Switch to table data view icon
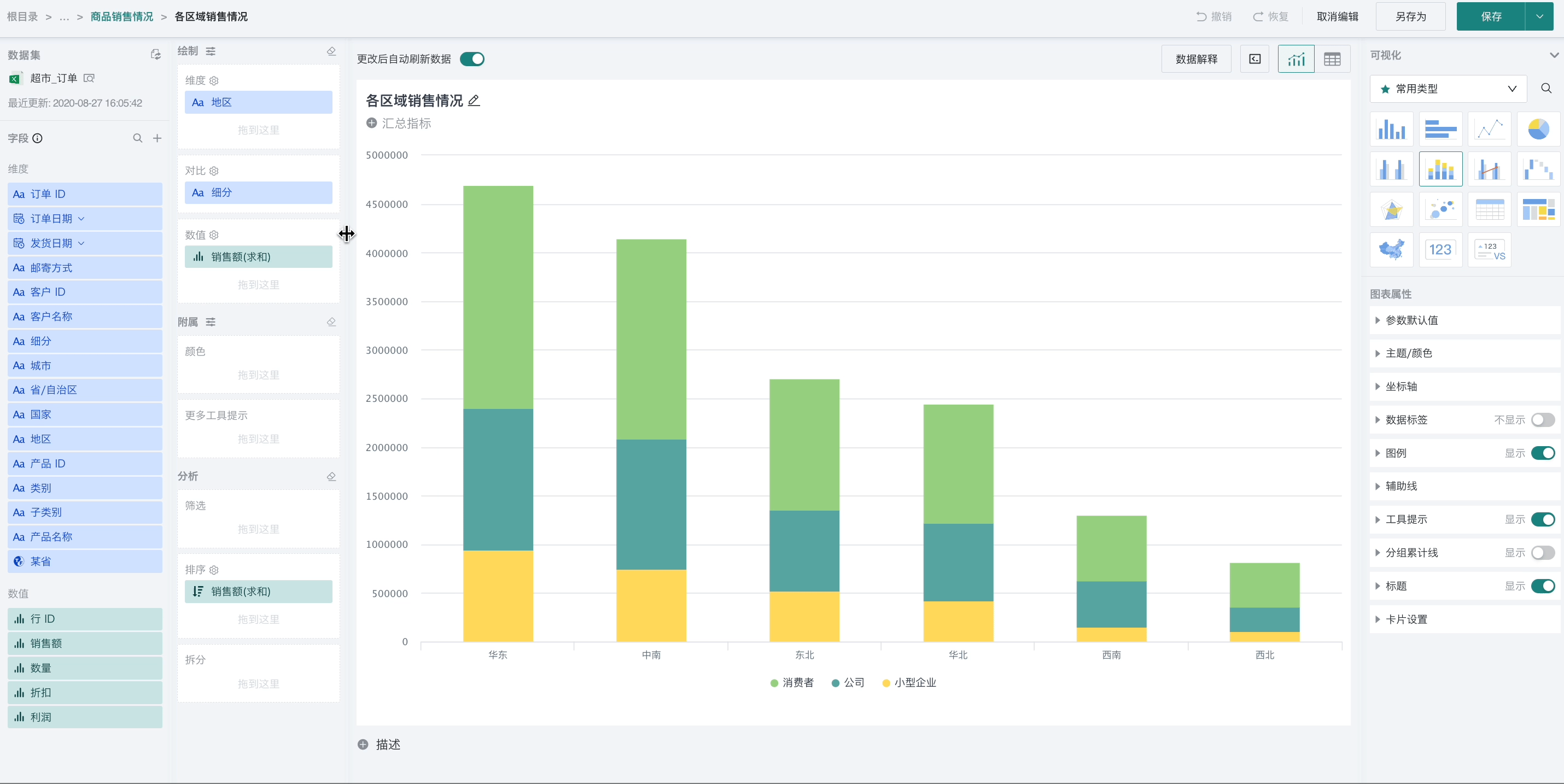Image resolution: width=1564 pixels, height=784 pixels. click(1332, 59)
